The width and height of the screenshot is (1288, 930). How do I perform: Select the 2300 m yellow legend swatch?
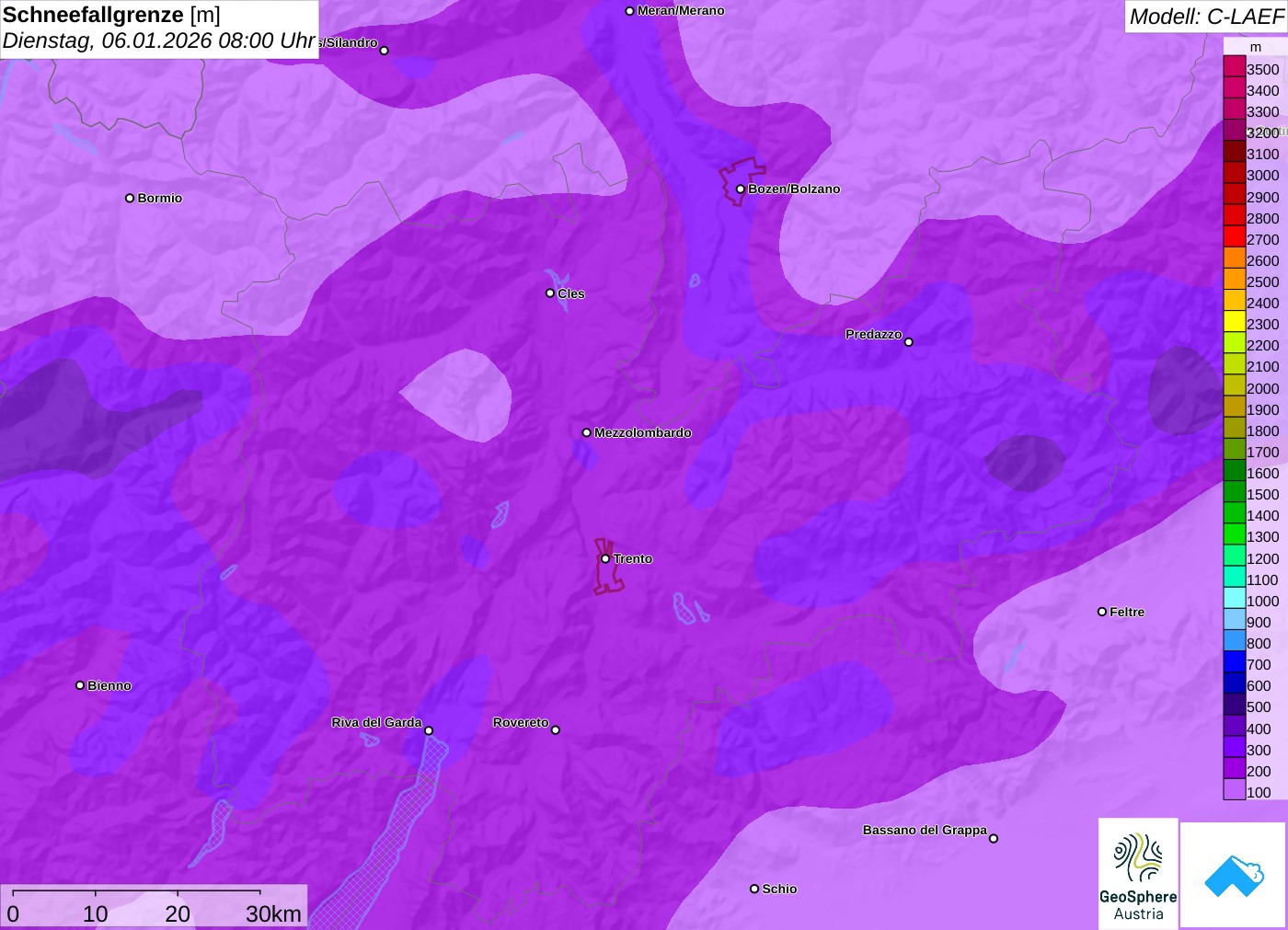[x=1235, y=322]
